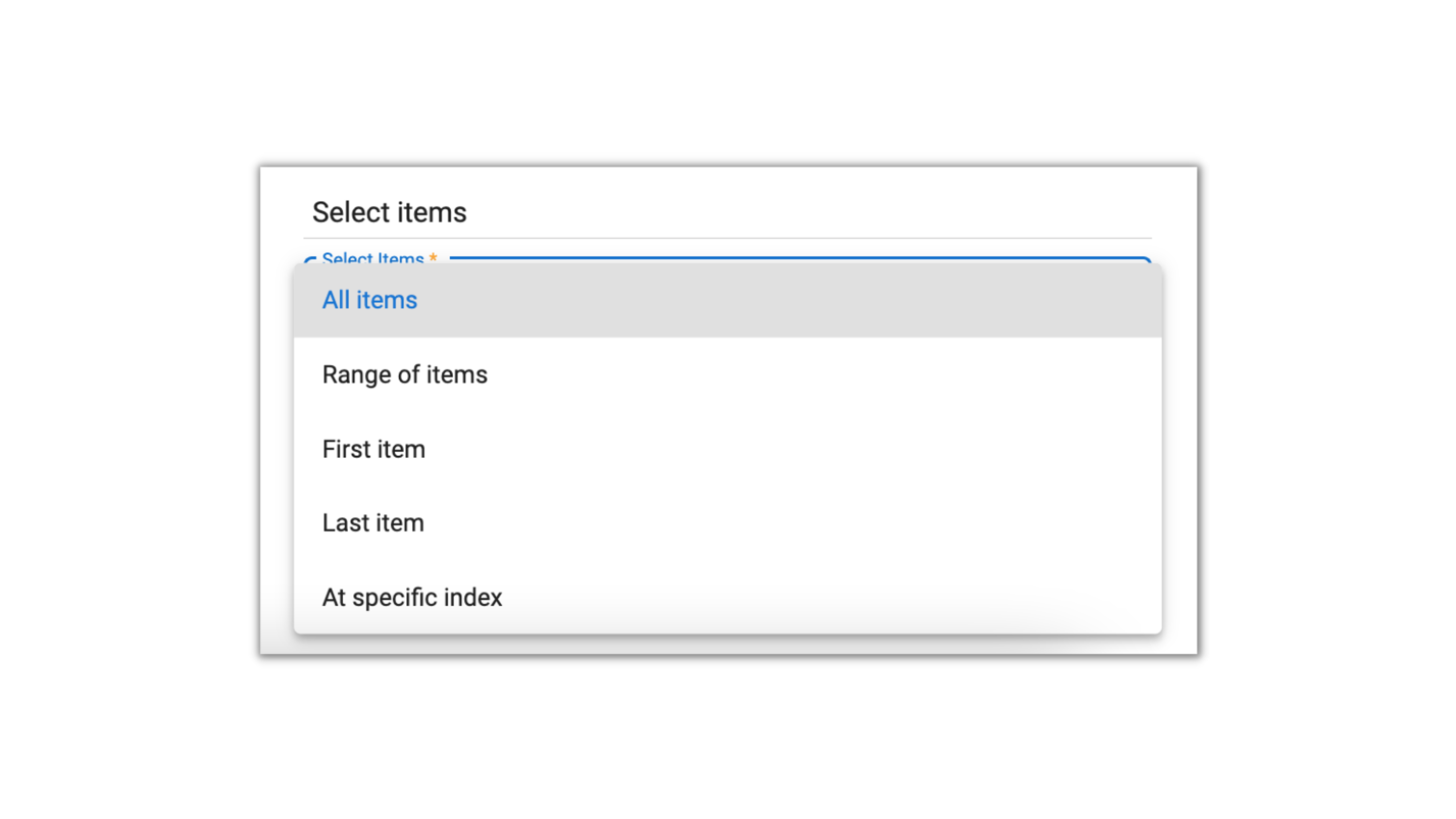The width and height of the screenshot is (1456, 819).
Task: Click the dialog margin right of the option list
Action: point(1180,452)
